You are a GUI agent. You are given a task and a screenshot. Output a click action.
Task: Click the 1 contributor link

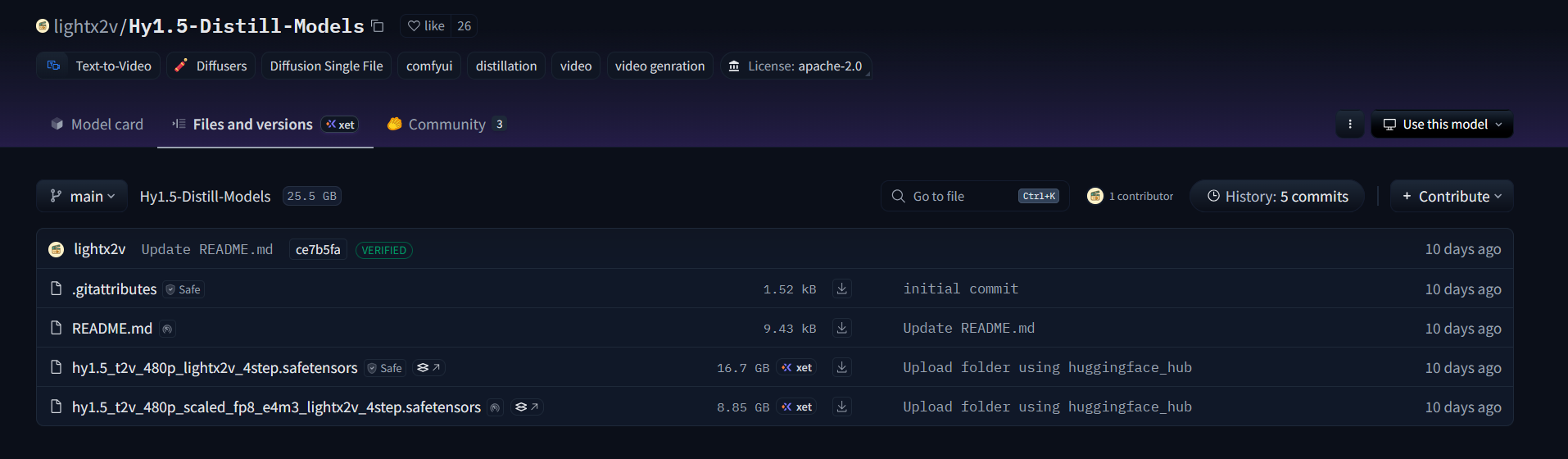(1140, 196)
